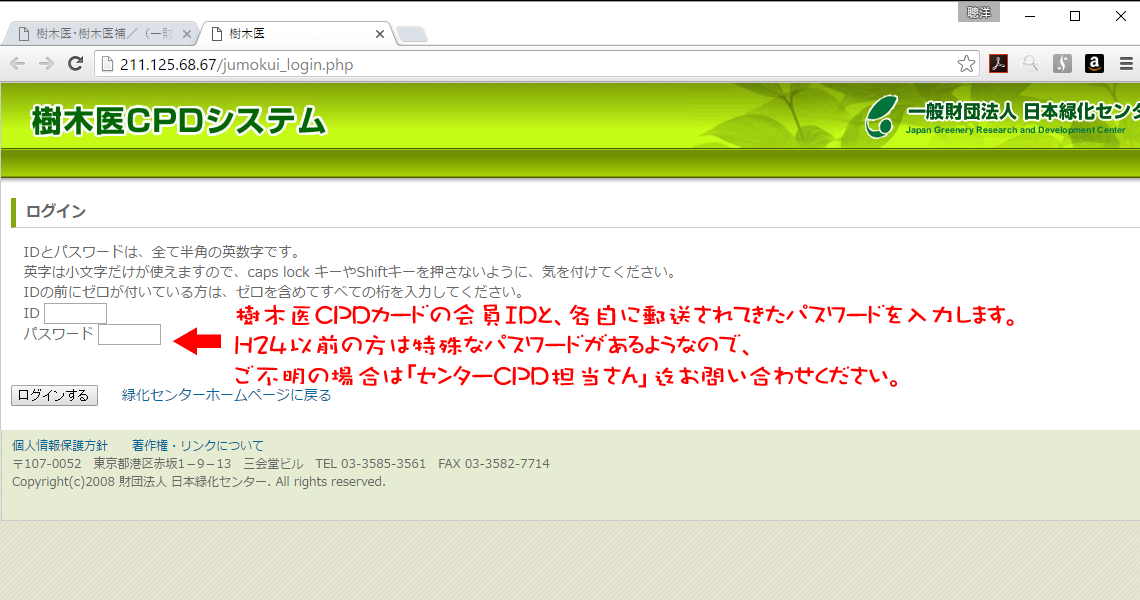Open the Amazon extension icon

[1094, 64]
